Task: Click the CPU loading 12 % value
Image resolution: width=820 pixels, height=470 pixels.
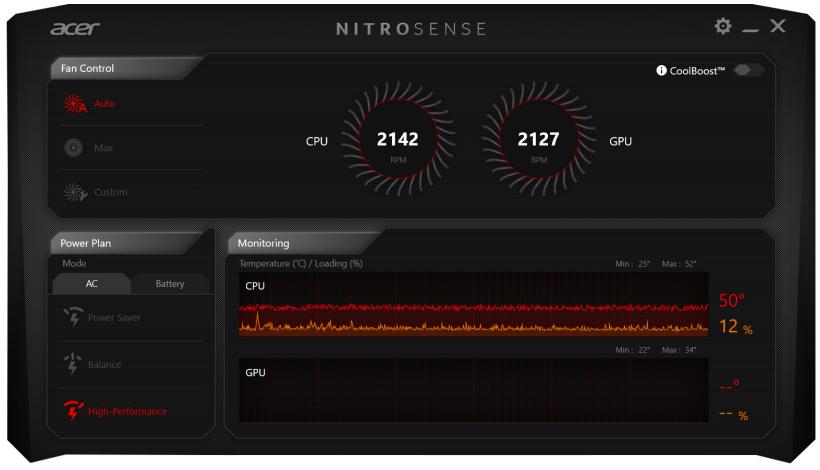Action: 736,327
